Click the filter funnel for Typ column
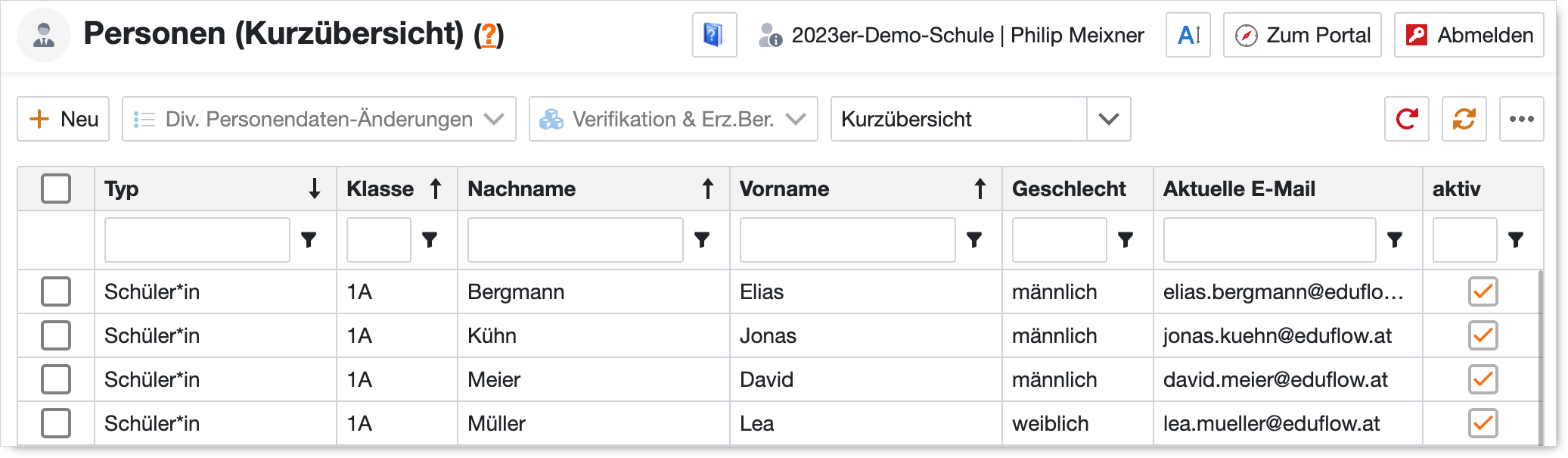The image size is (1568, 458). point(309,240)
